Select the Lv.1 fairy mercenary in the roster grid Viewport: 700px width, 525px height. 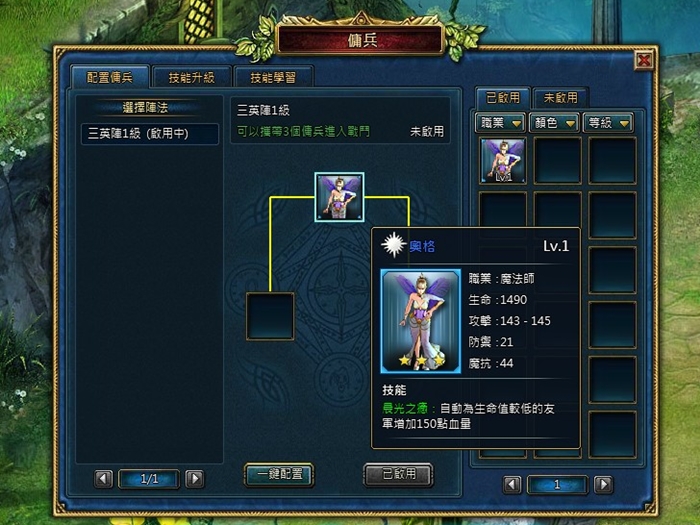click(x=503, y=160)
